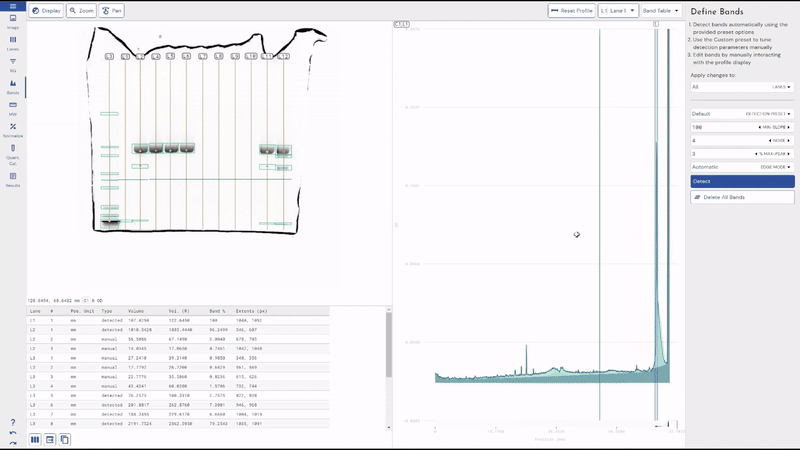Click the C1 channel tag in status line
Viewport: 800px width, 450px height.
pyautogui.click(x=86, y=301)
